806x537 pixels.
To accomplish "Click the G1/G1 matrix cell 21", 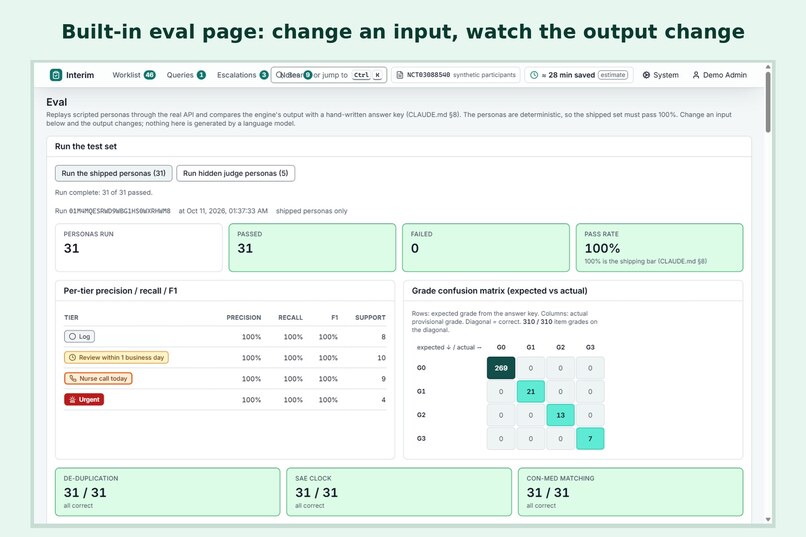I will tap(531, 392).
